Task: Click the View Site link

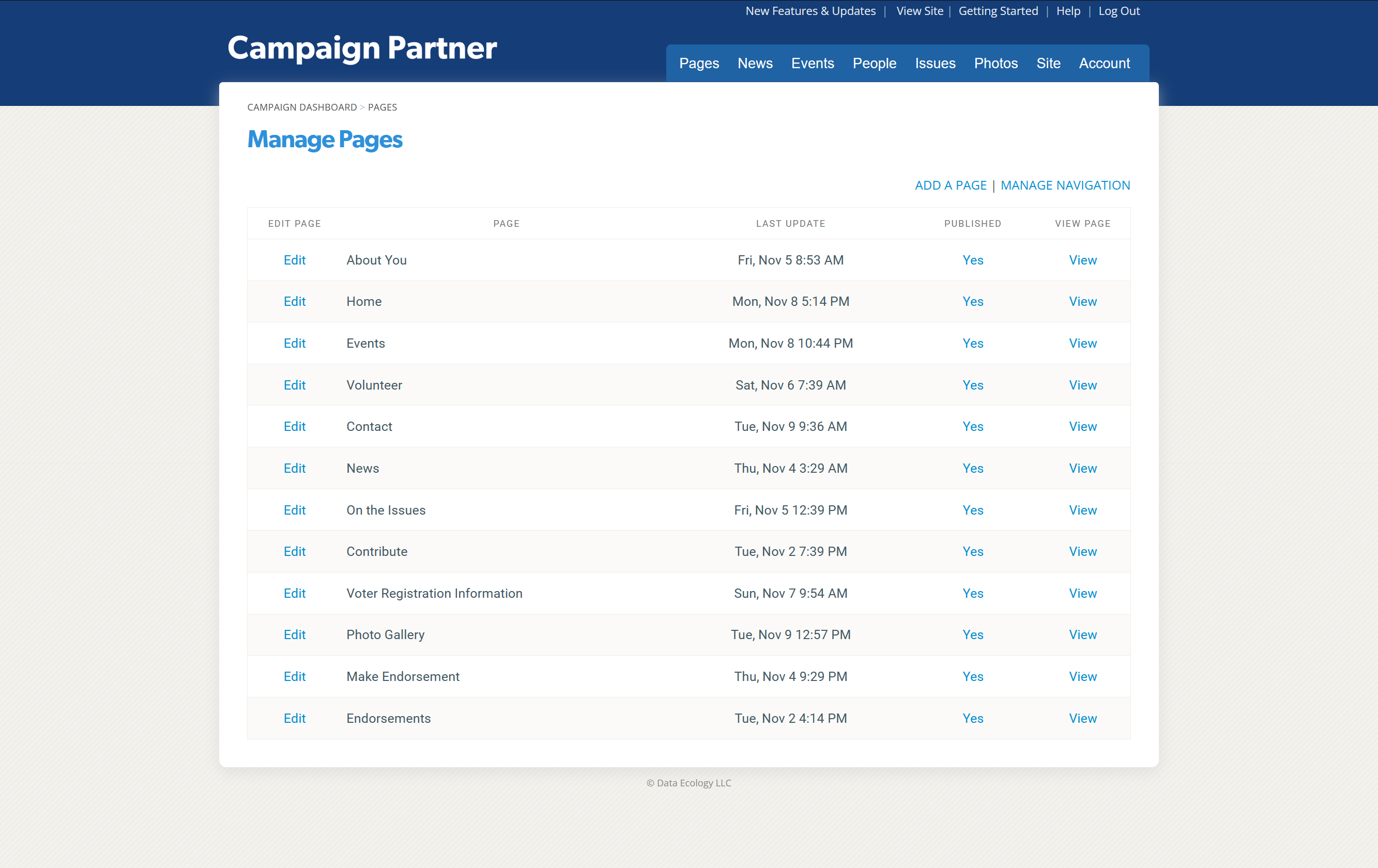Action: (920, 11)
